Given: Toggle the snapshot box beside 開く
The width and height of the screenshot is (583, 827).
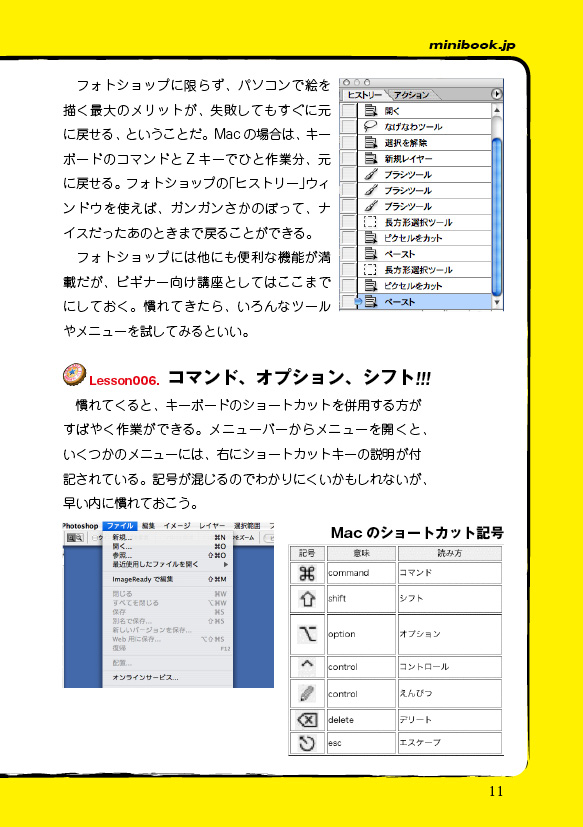Looking at the screenshot, I should (x=348, y=111).
